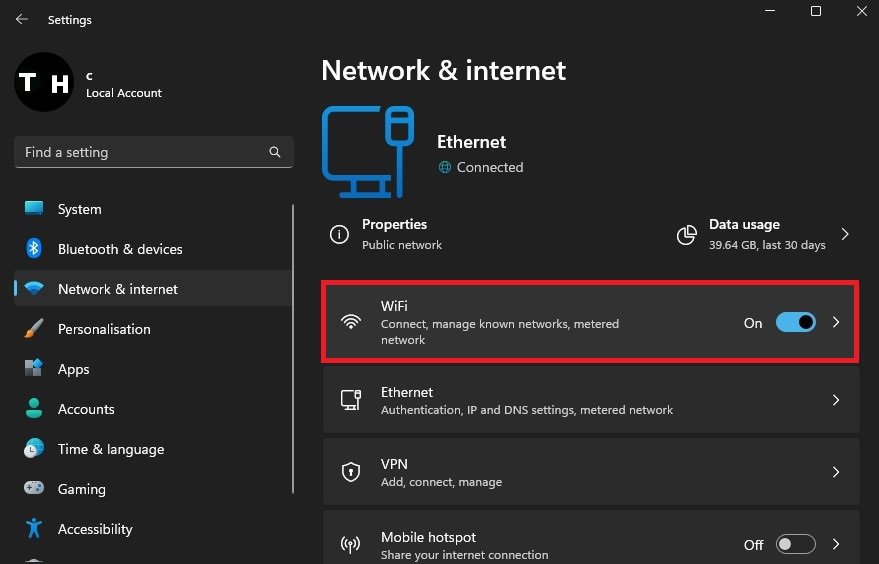The height and width of the screenshot is (564, 879).
Task: Click the Properties info icon
Action: tap(340, 235)
